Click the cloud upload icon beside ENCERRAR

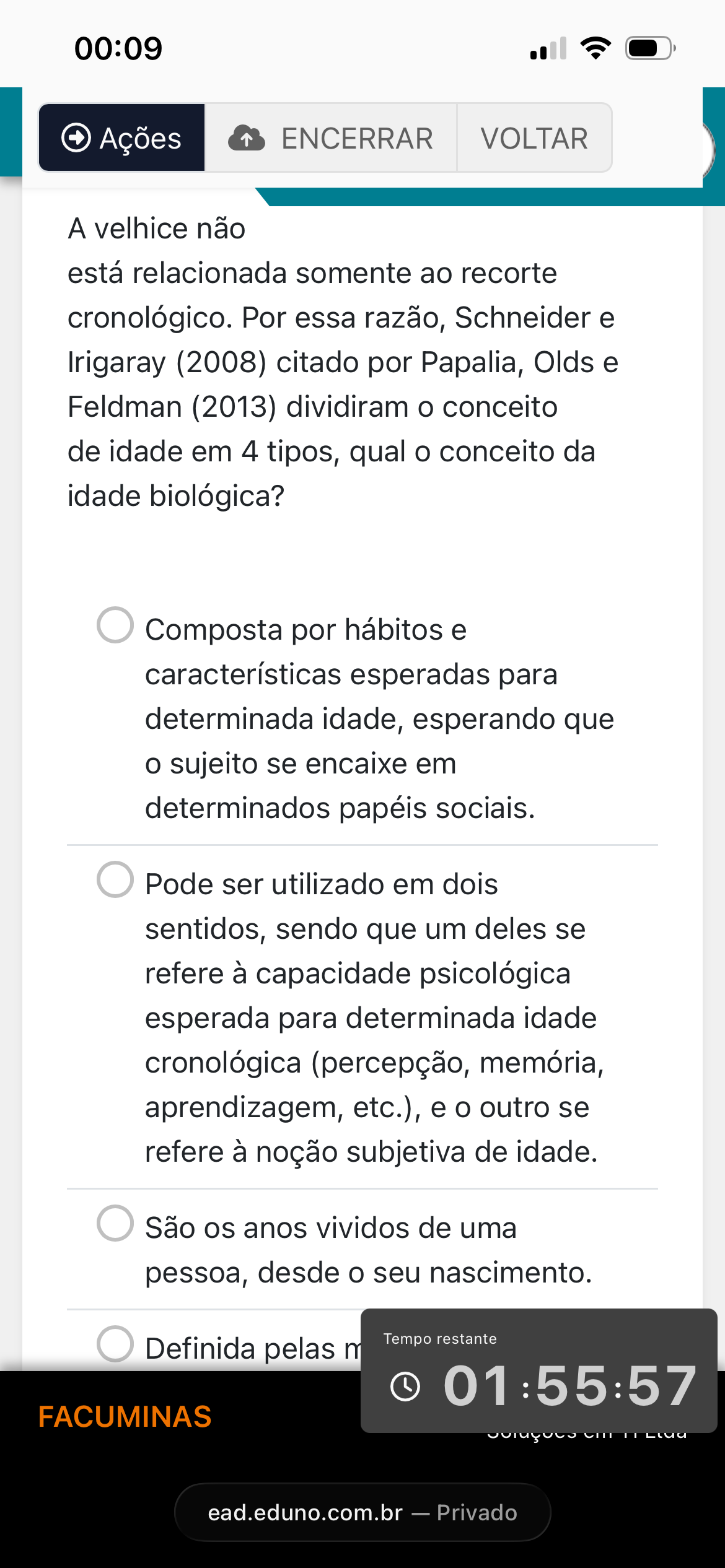pos(247,138)
